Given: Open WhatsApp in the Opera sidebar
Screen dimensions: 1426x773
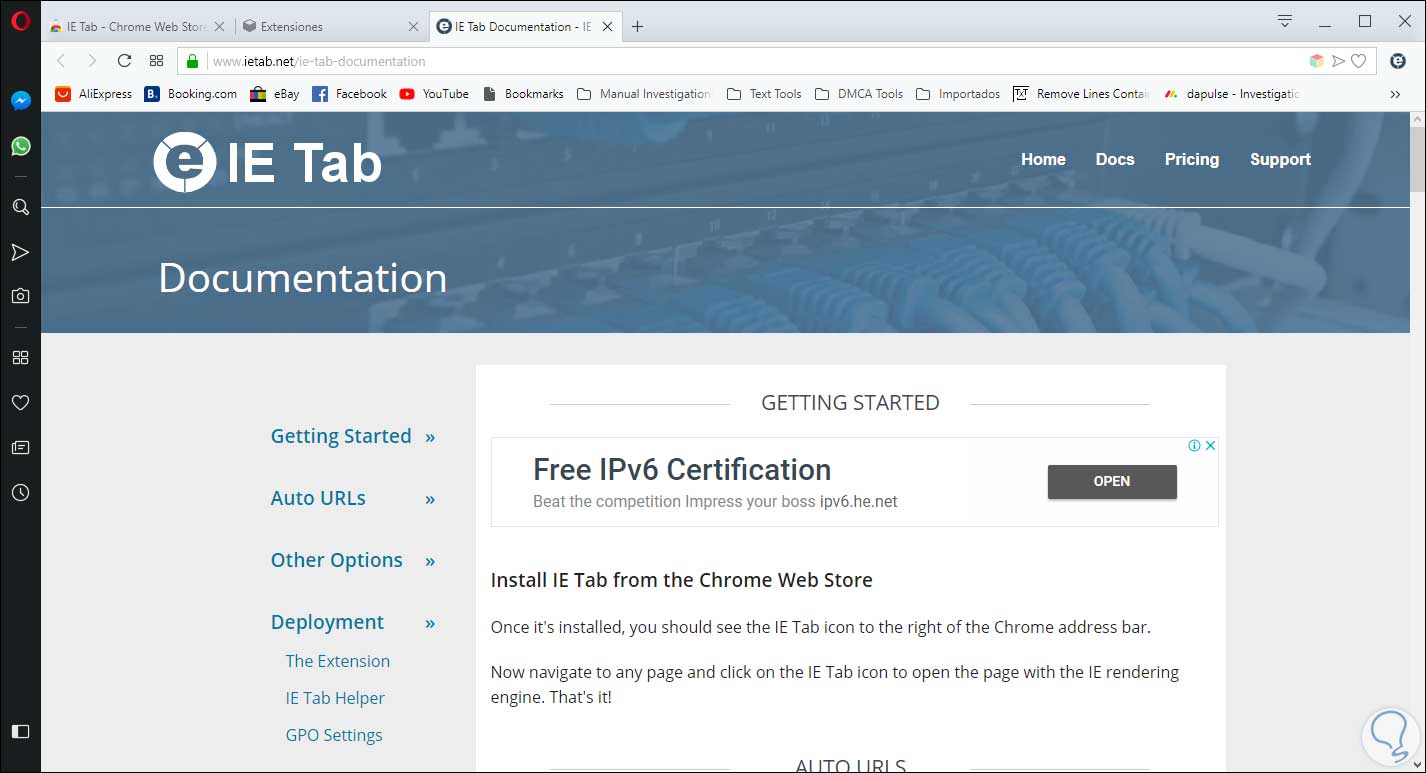Looking at the screenshot, I should pyautogui.click(x=20, y=146).
